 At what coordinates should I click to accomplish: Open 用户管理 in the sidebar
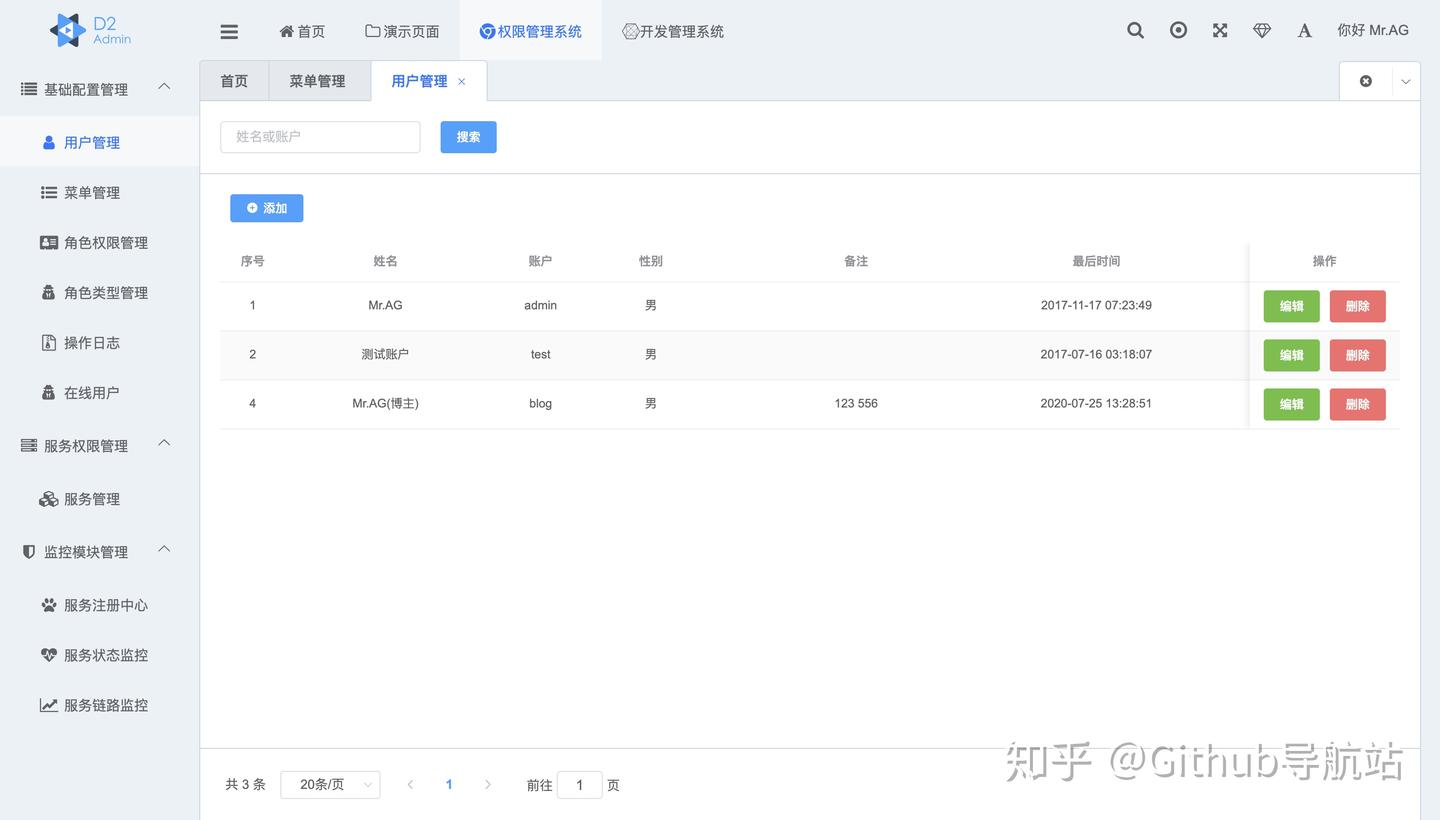pos(100,142)
